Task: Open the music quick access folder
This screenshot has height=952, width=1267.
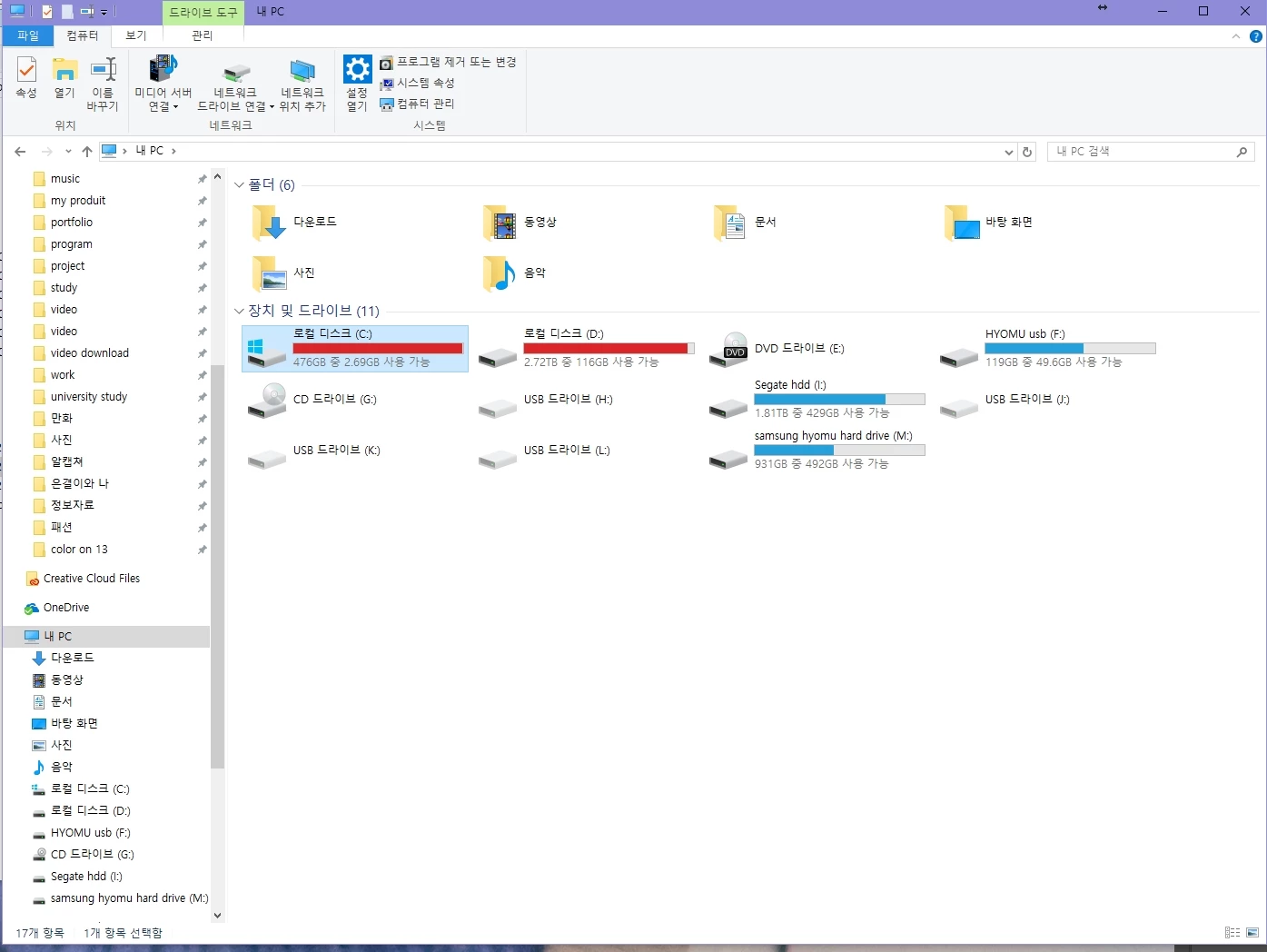Action: coord(65,179)
